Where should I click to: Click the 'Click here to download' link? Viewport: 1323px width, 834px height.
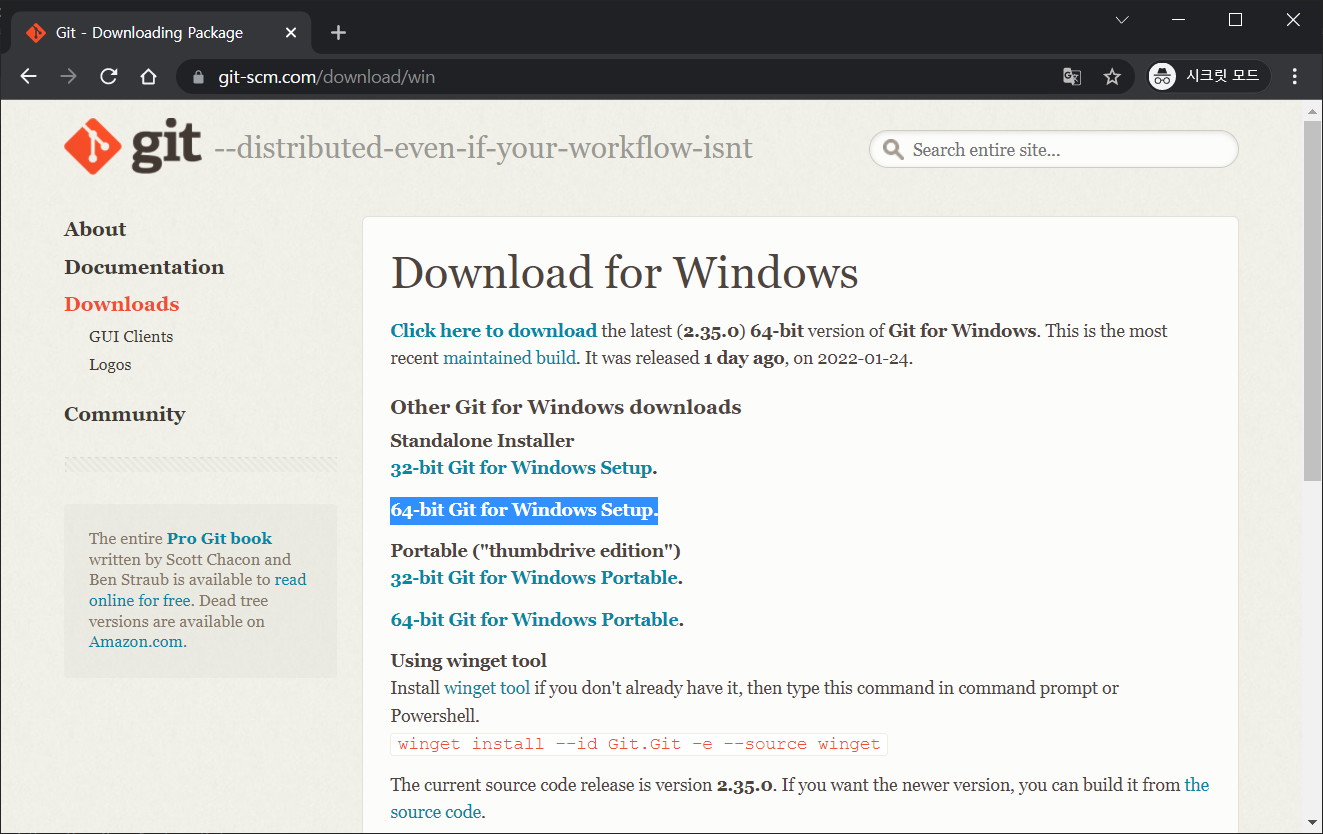[x=493, y=331]
